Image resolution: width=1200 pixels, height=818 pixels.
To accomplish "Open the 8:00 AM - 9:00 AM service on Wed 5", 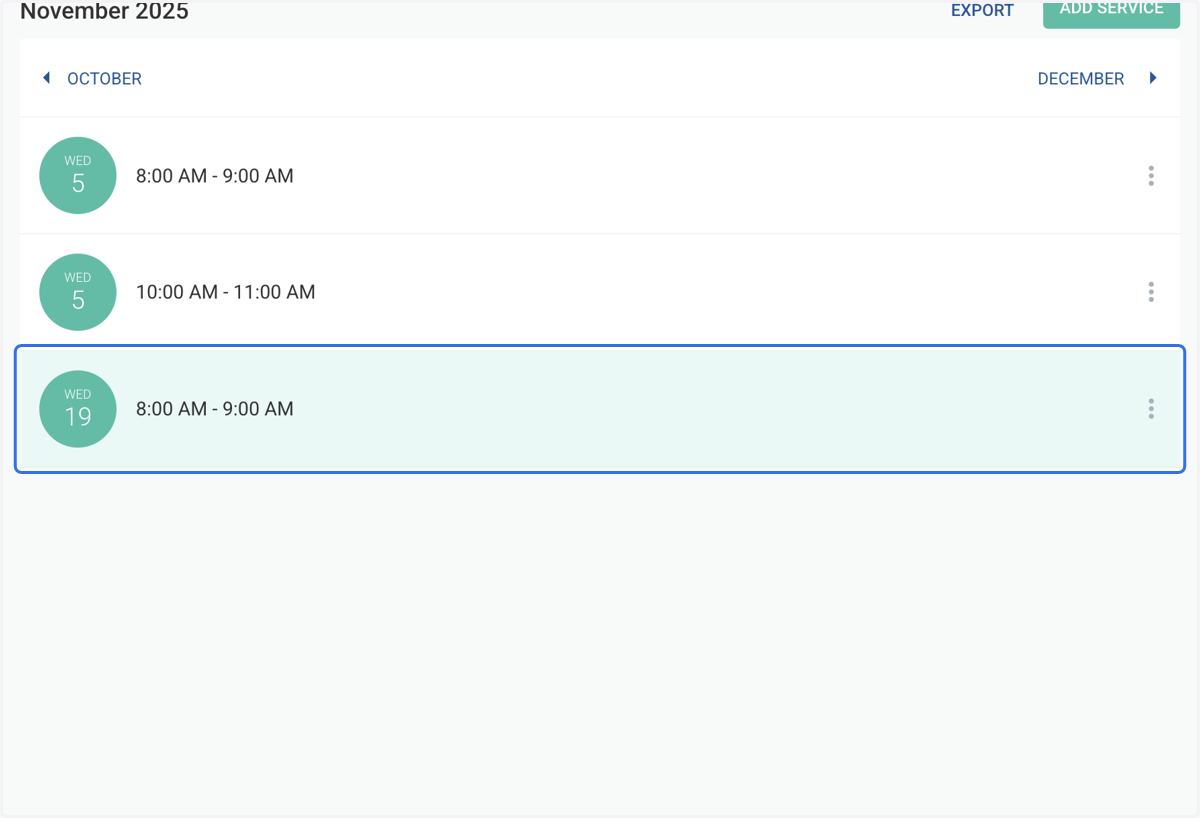I will [600, 176].
